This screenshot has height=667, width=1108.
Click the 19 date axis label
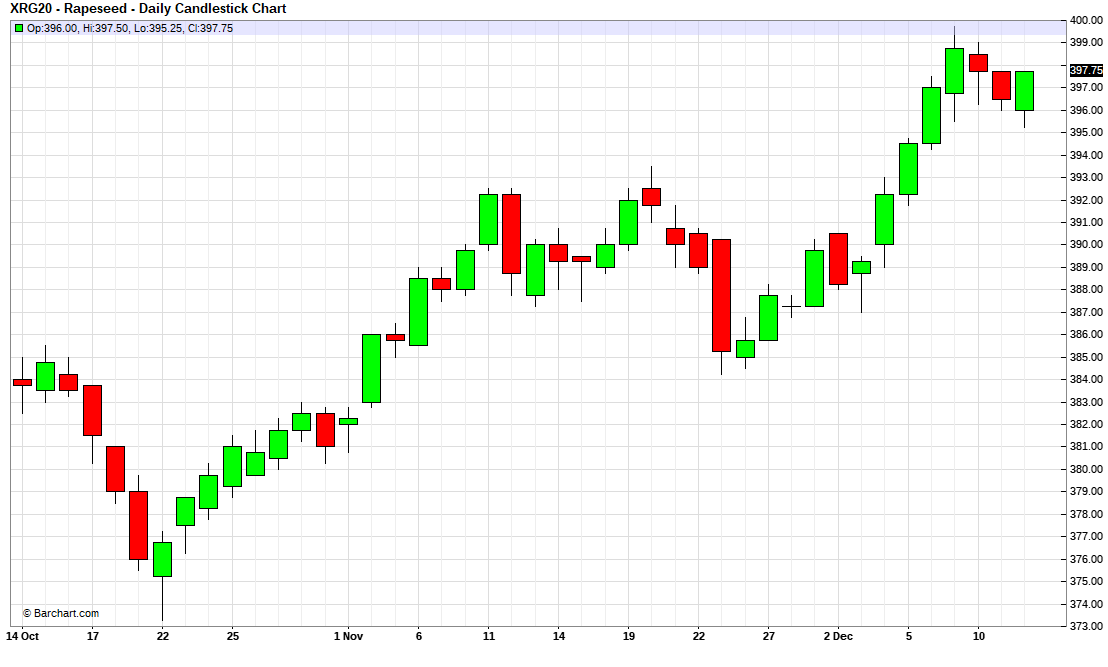click(x=628, y=636)
